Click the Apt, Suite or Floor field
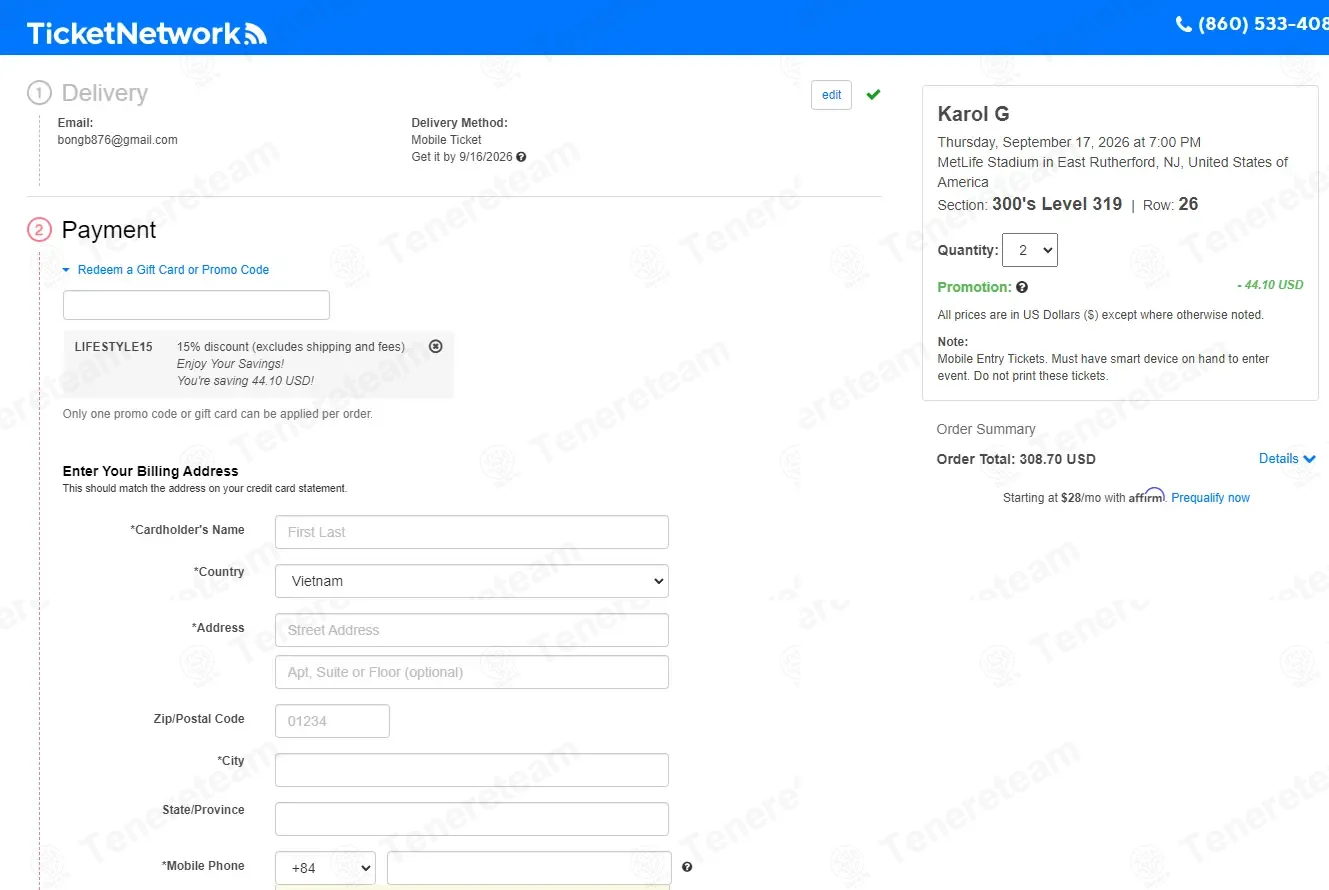The height and width of the screenshot is (890, 1329). (x=472, y=672)
